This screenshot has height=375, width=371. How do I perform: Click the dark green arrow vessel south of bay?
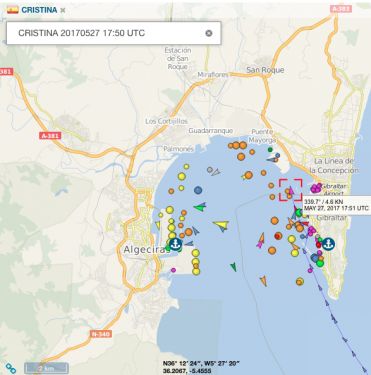(x=234, y=267)
